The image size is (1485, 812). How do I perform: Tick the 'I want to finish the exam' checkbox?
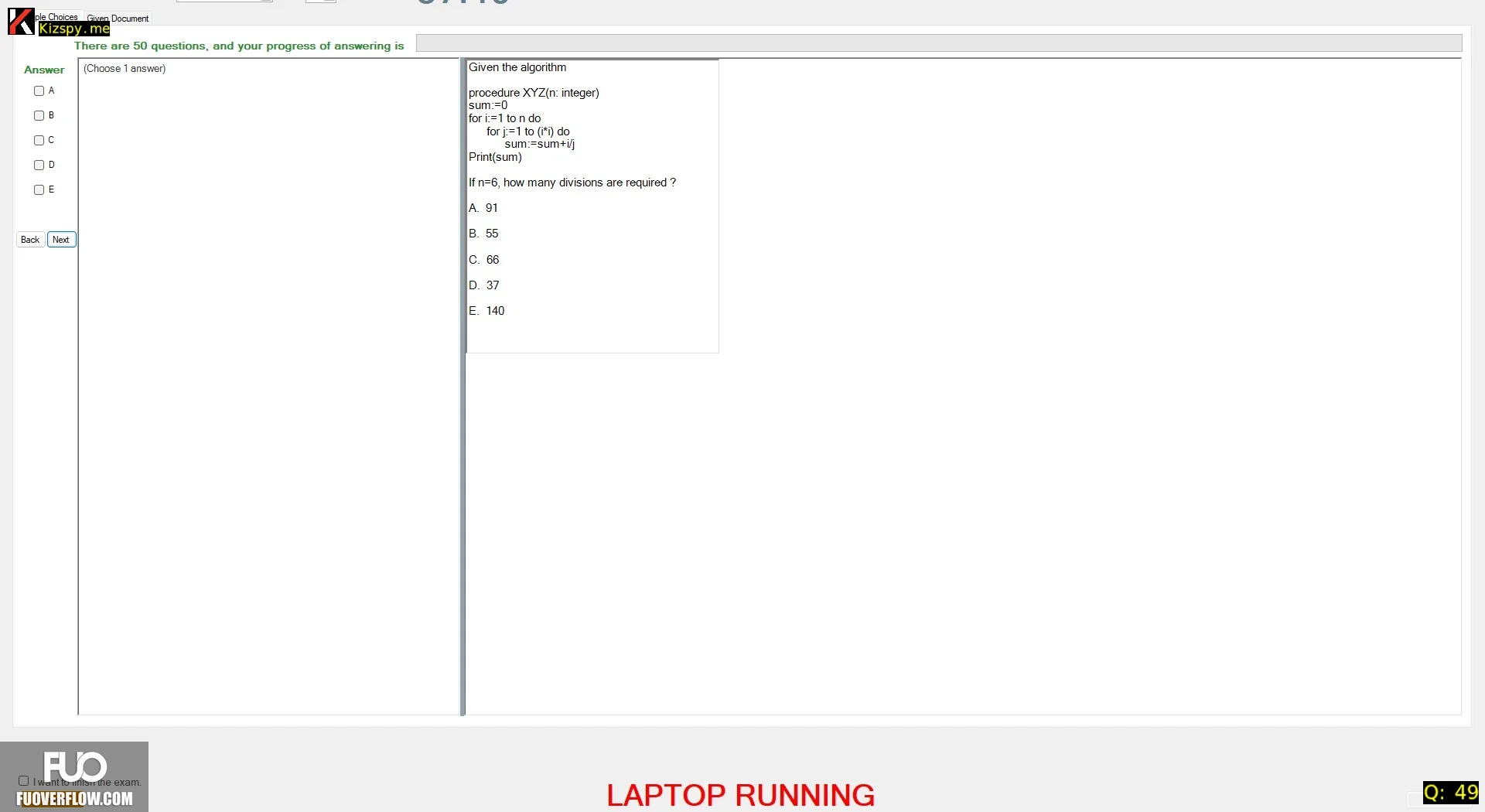tap(24, 781)
